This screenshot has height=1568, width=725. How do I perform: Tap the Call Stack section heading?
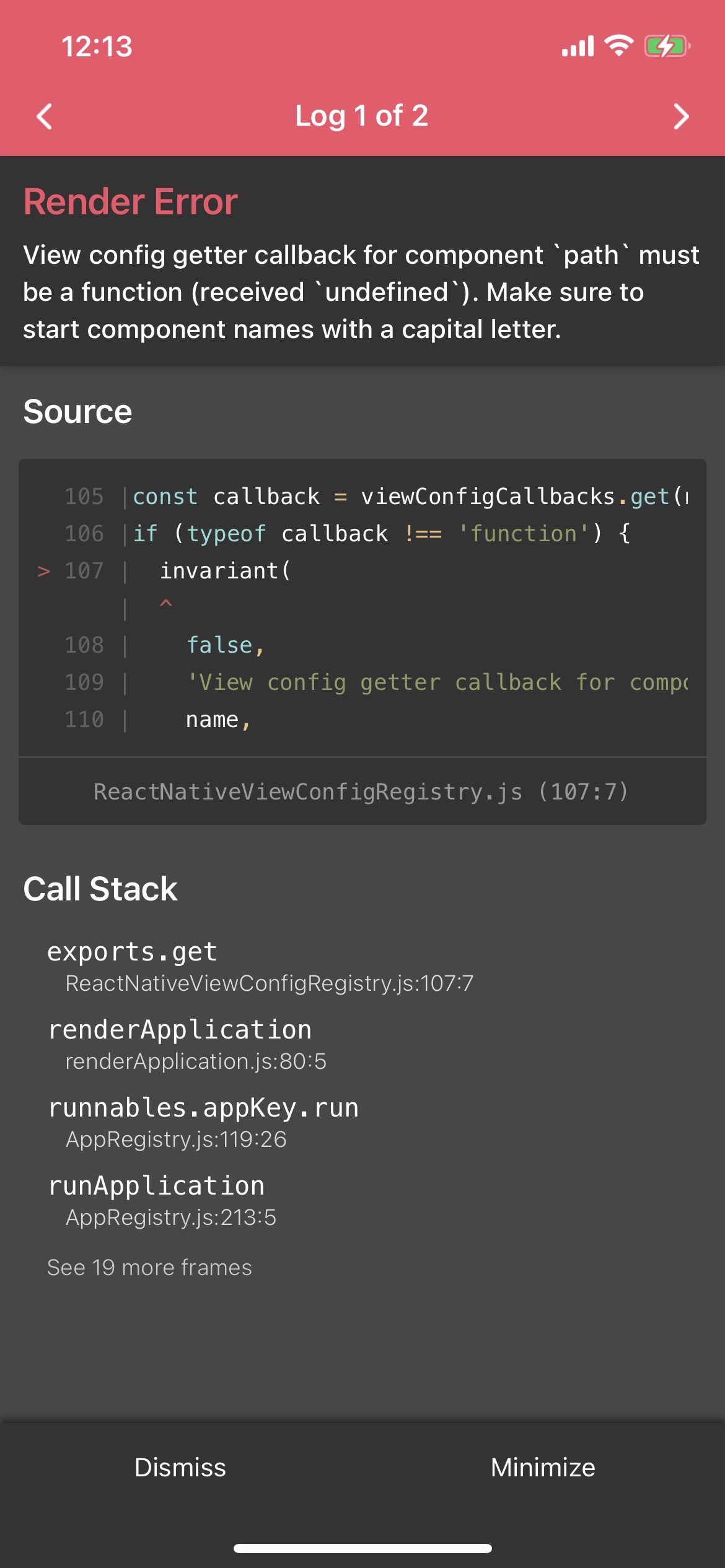point(100,889)
